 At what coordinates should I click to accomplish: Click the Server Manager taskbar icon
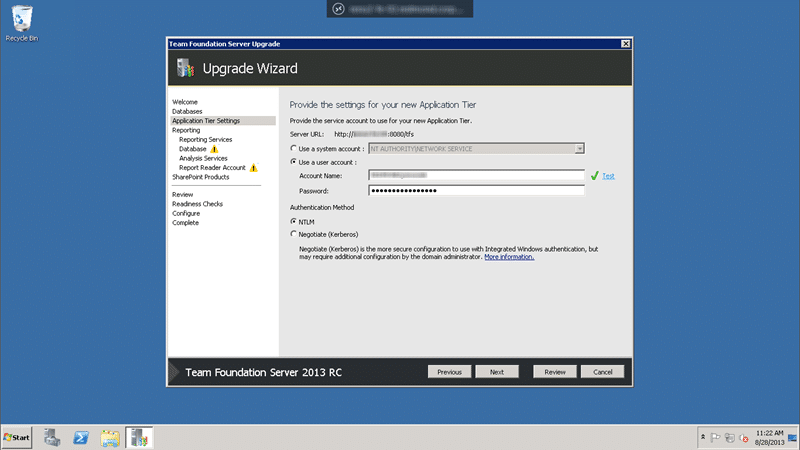pyautogui.click(x=52, y=438)
